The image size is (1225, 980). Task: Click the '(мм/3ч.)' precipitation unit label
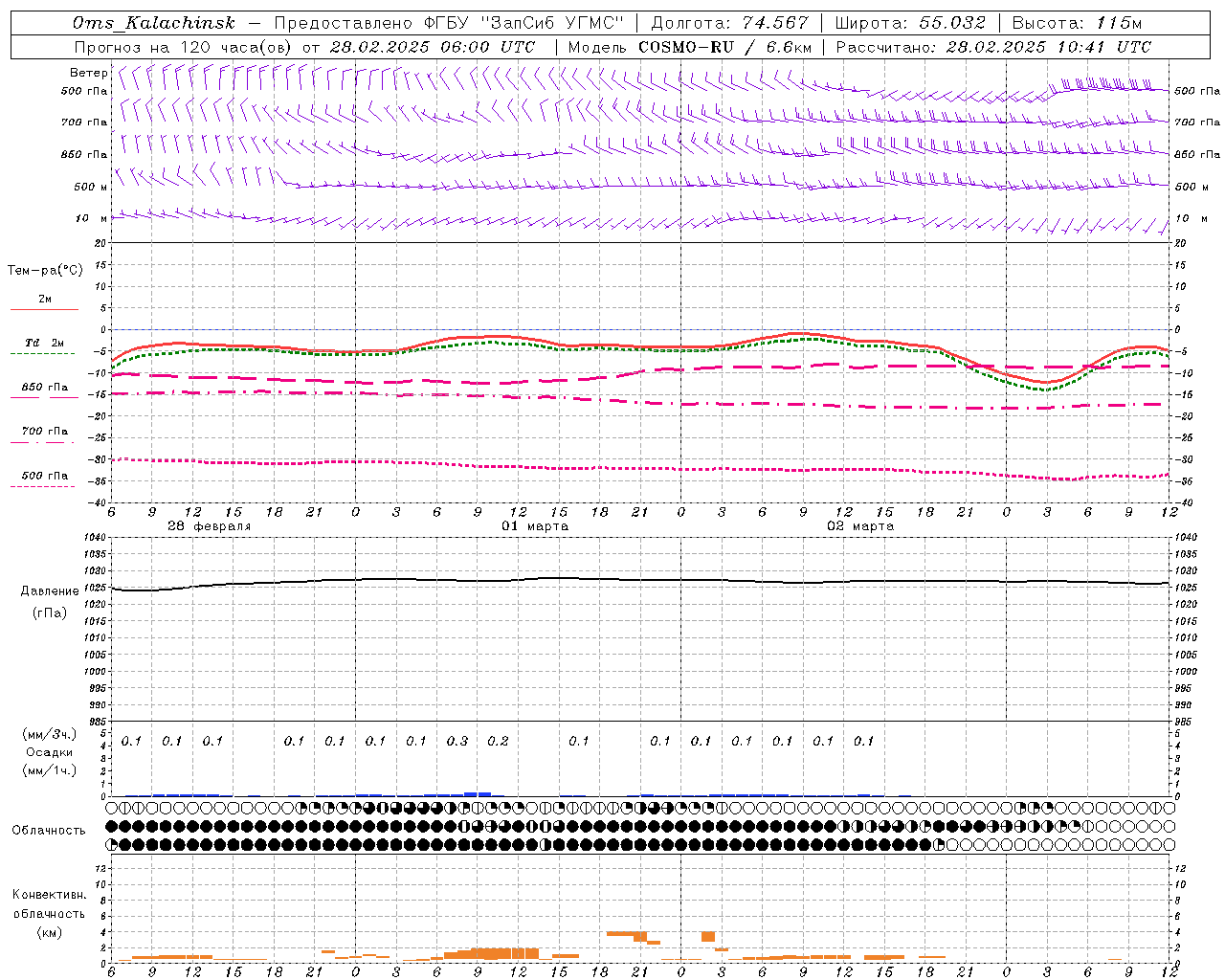coord(50,734)
